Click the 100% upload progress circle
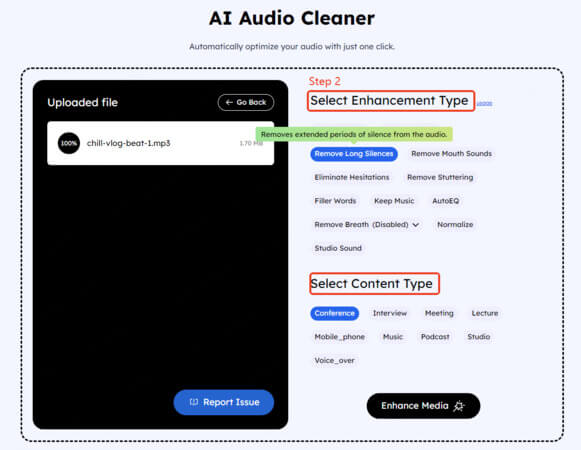Image resolution: width=581 pixels, height=450 pixels. [69, 143]
